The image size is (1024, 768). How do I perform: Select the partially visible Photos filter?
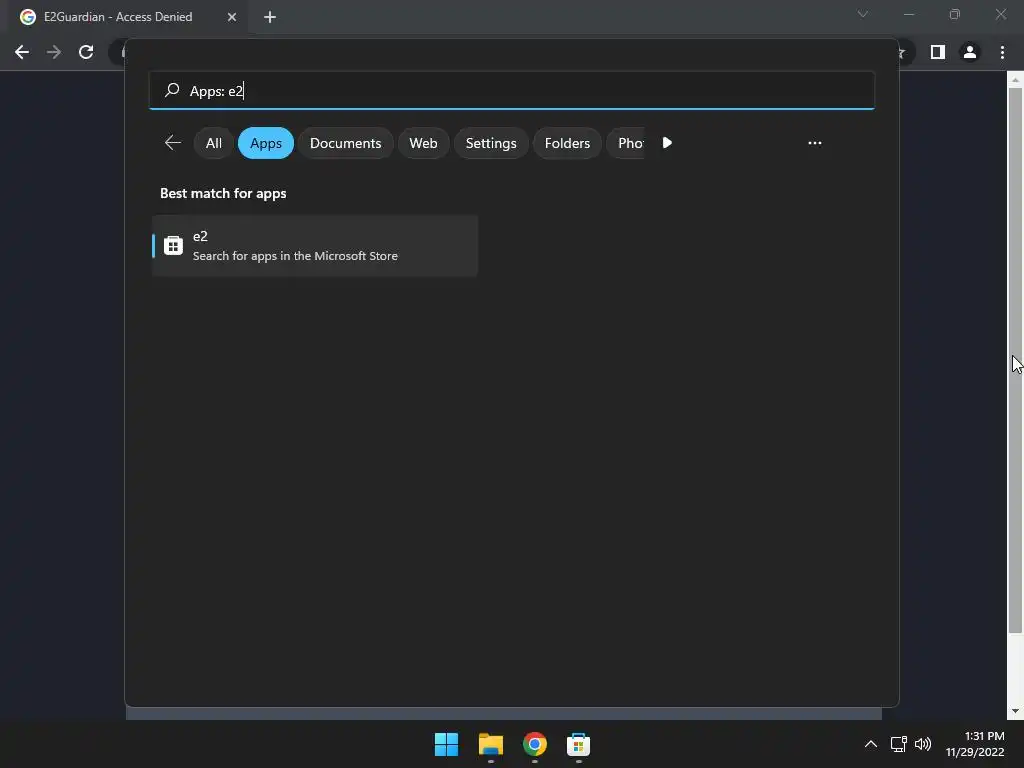coord(626,143)
